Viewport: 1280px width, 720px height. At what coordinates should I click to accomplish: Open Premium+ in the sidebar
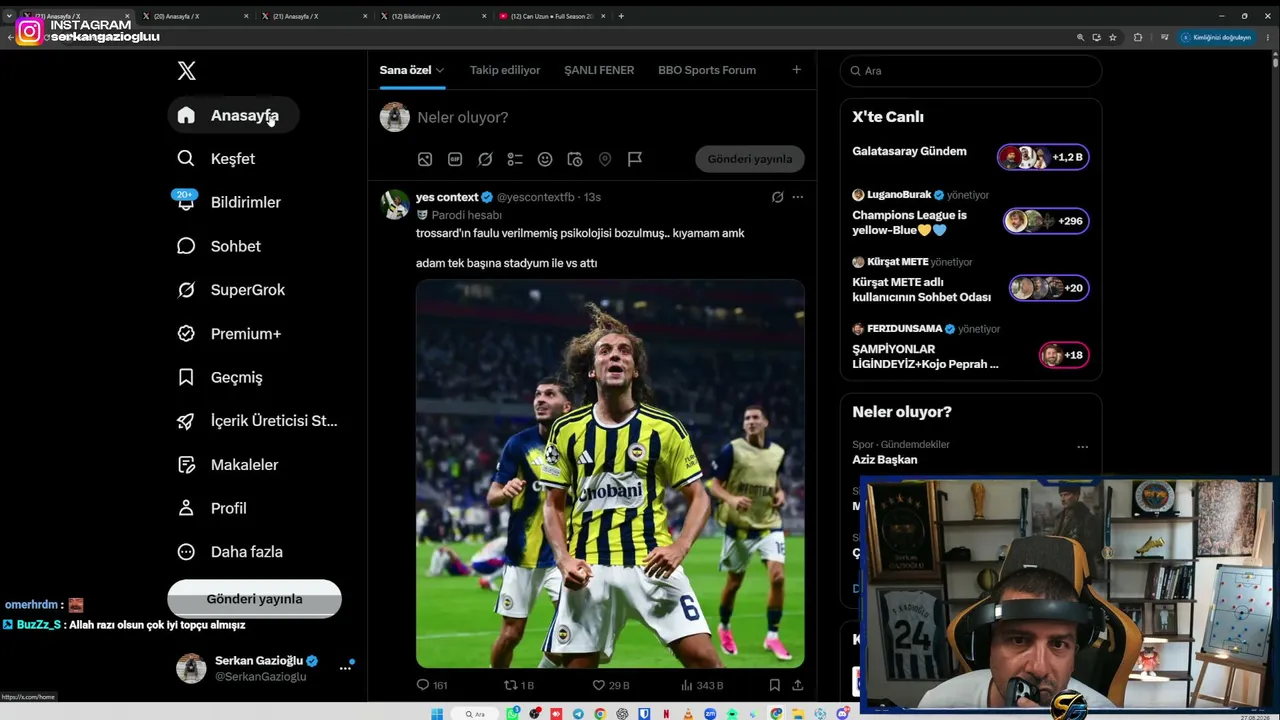229,334
